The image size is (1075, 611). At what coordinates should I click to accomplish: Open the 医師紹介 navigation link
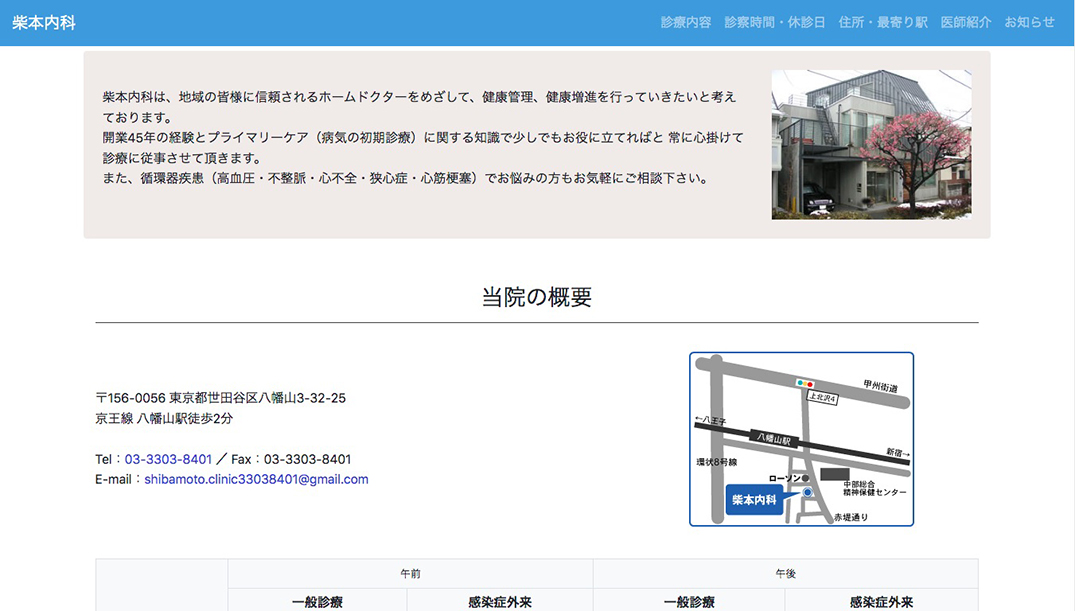click(966, 22)
